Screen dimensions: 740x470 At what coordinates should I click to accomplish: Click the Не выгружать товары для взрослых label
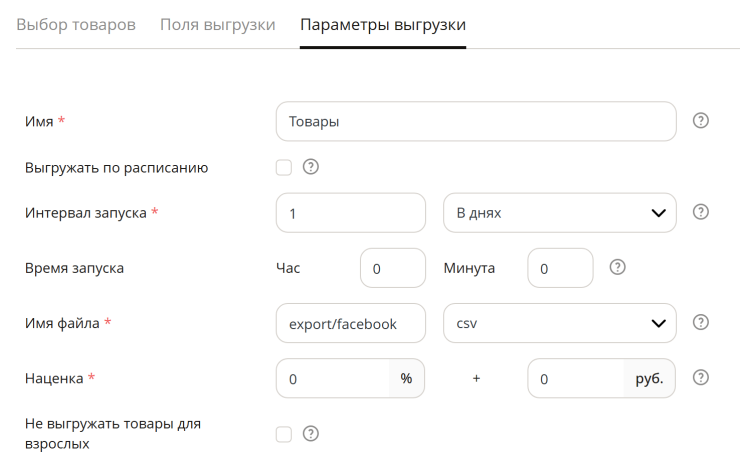pyautogui.click(x=113, y=434)
